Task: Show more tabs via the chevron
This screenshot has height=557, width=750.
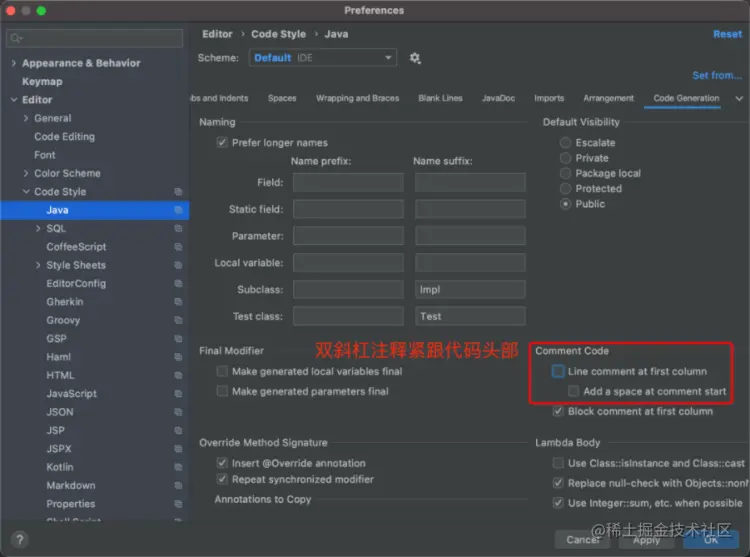Action: [739, 98]
